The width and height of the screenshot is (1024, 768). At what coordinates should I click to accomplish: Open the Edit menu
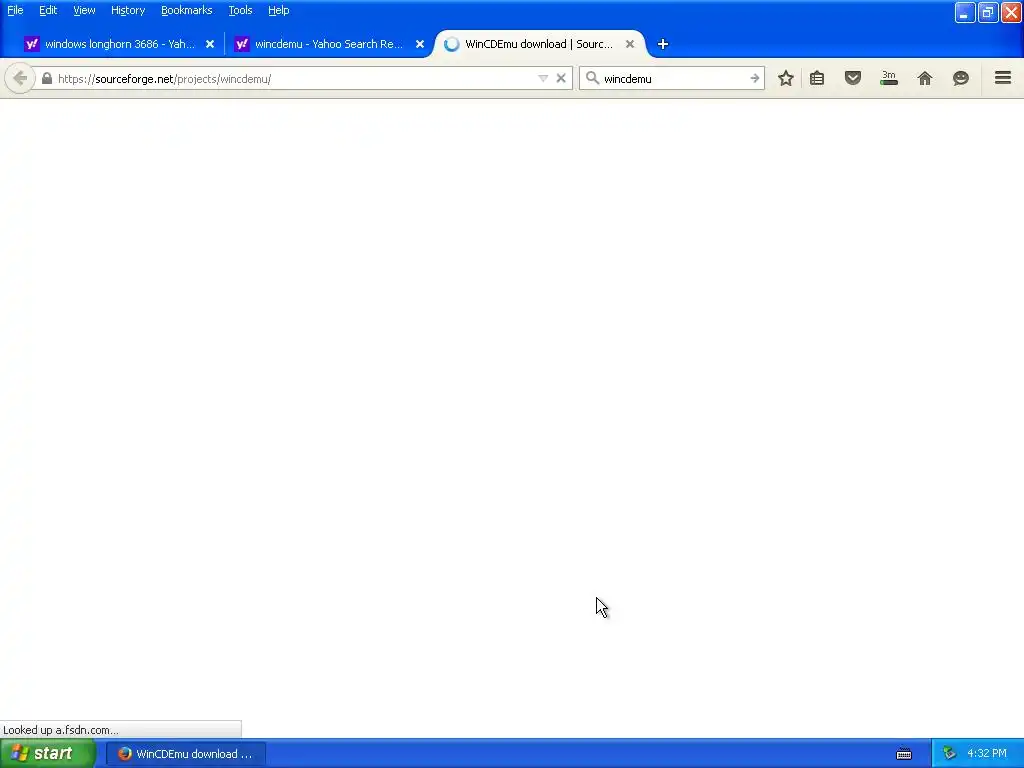point(48,10)
